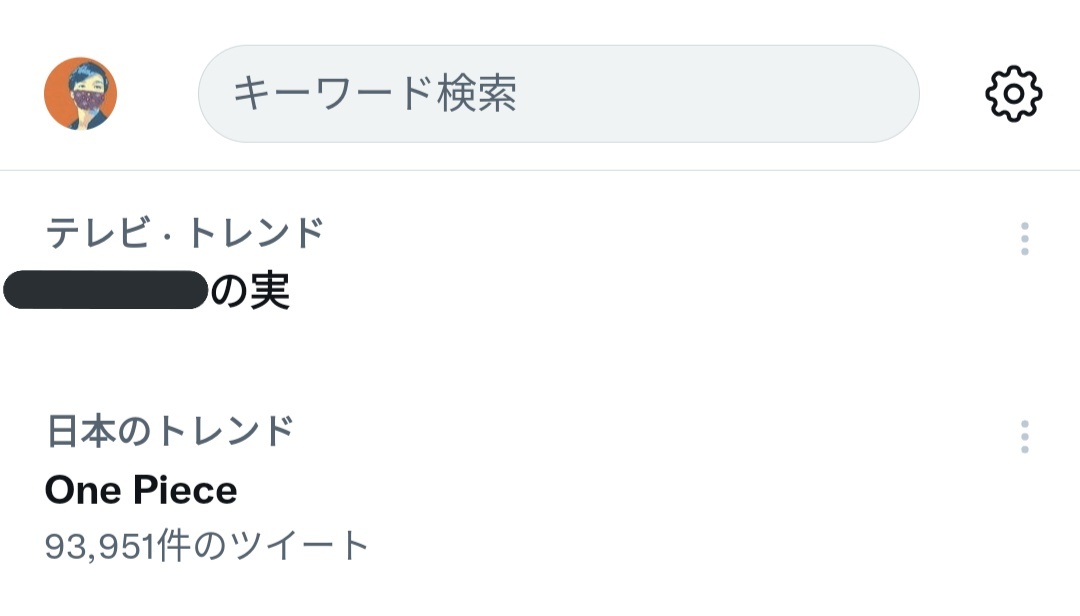Click the 実 character in the trend title
Viewport: 1080px width, 616px height.
pyautogui.click(x=270, y=291)
